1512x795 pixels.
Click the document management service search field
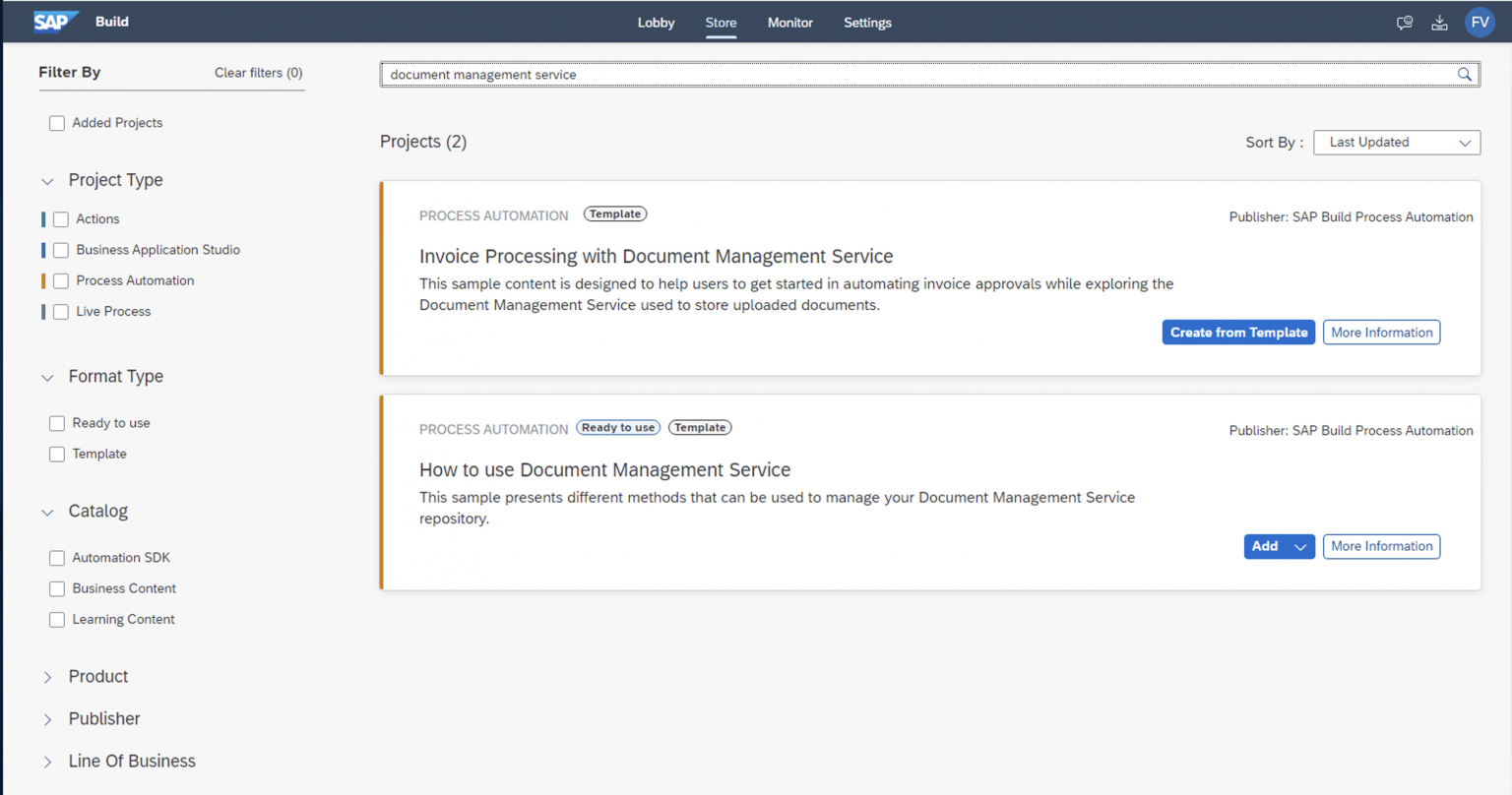click(x=886, y=74)
